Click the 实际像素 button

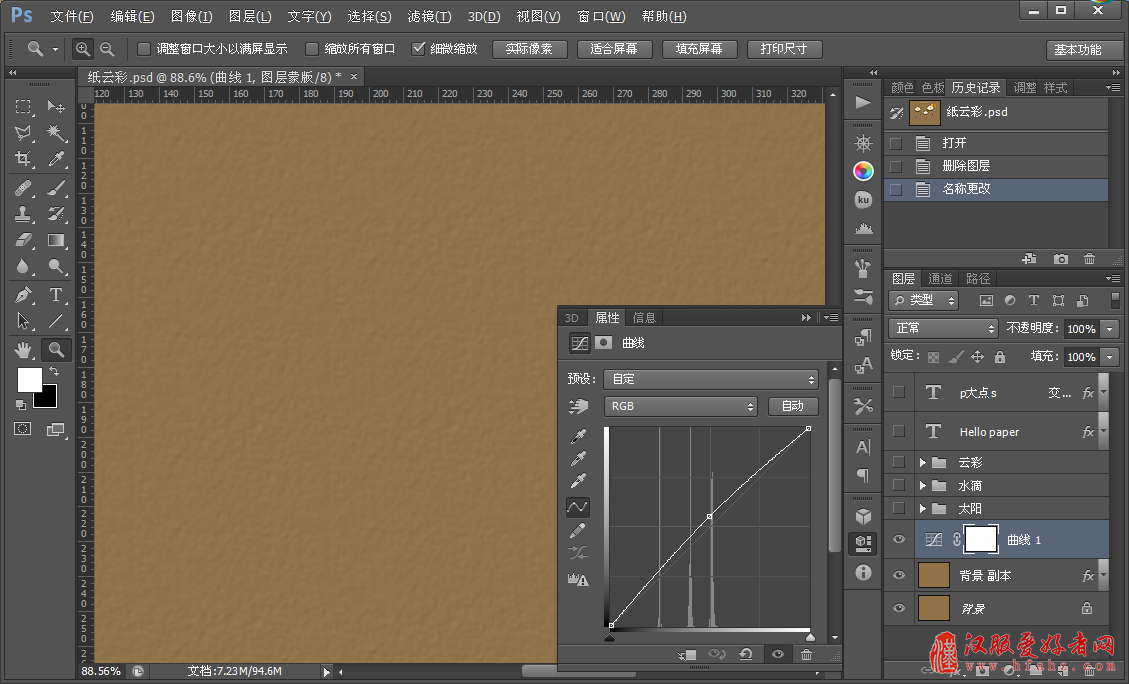529,49
